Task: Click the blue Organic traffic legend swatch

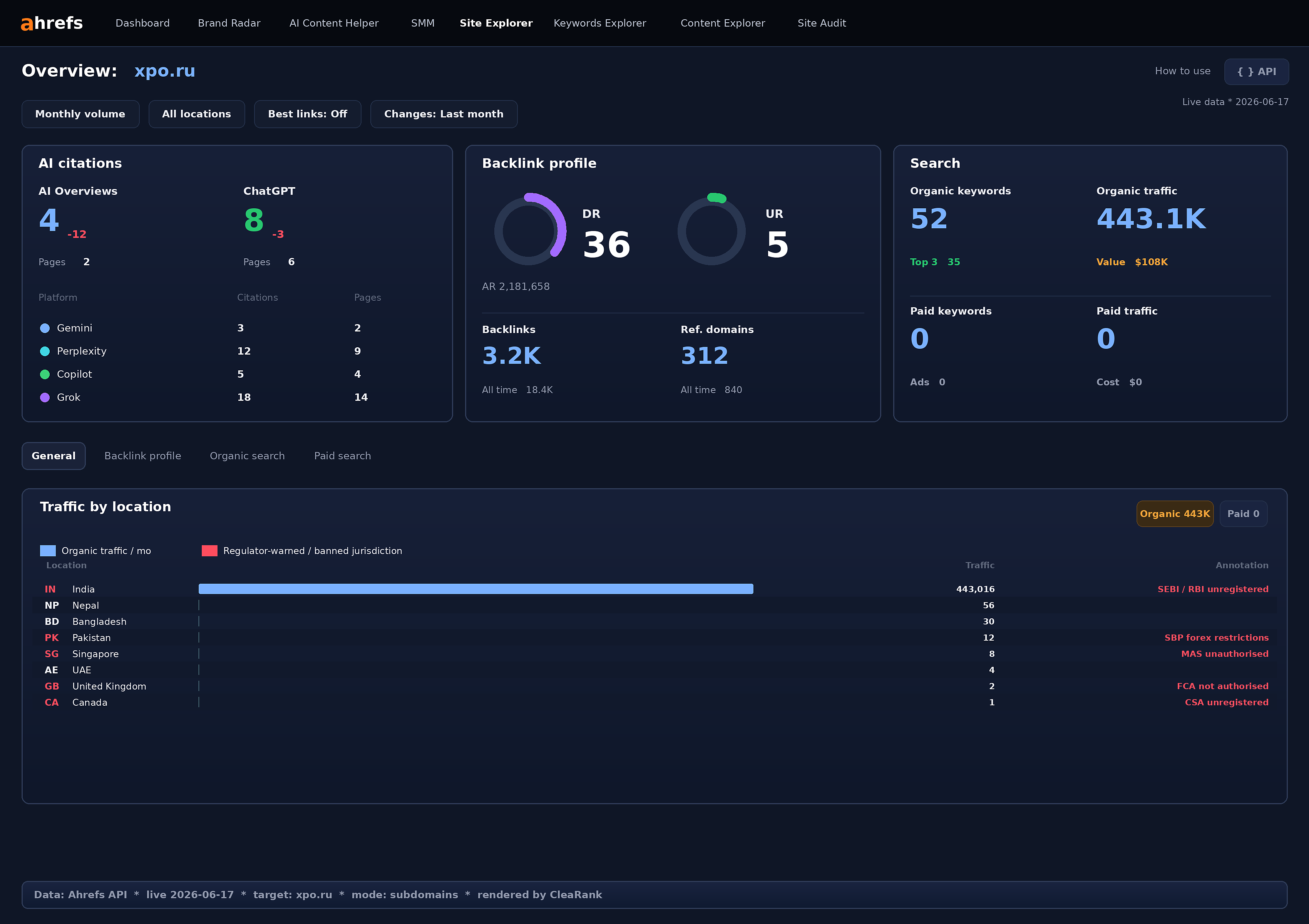Action: [48, 551]
